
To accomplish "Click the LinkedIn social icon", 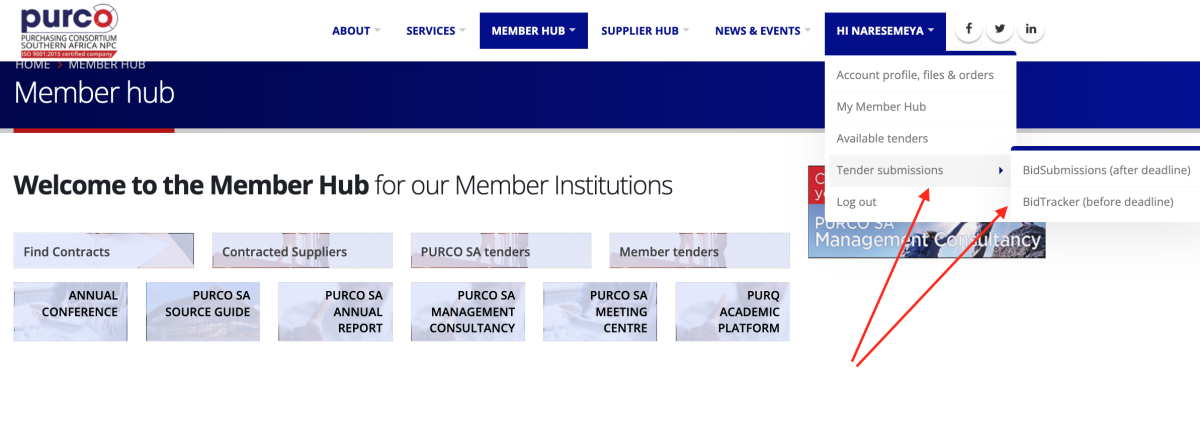I will click(1031, 30).
